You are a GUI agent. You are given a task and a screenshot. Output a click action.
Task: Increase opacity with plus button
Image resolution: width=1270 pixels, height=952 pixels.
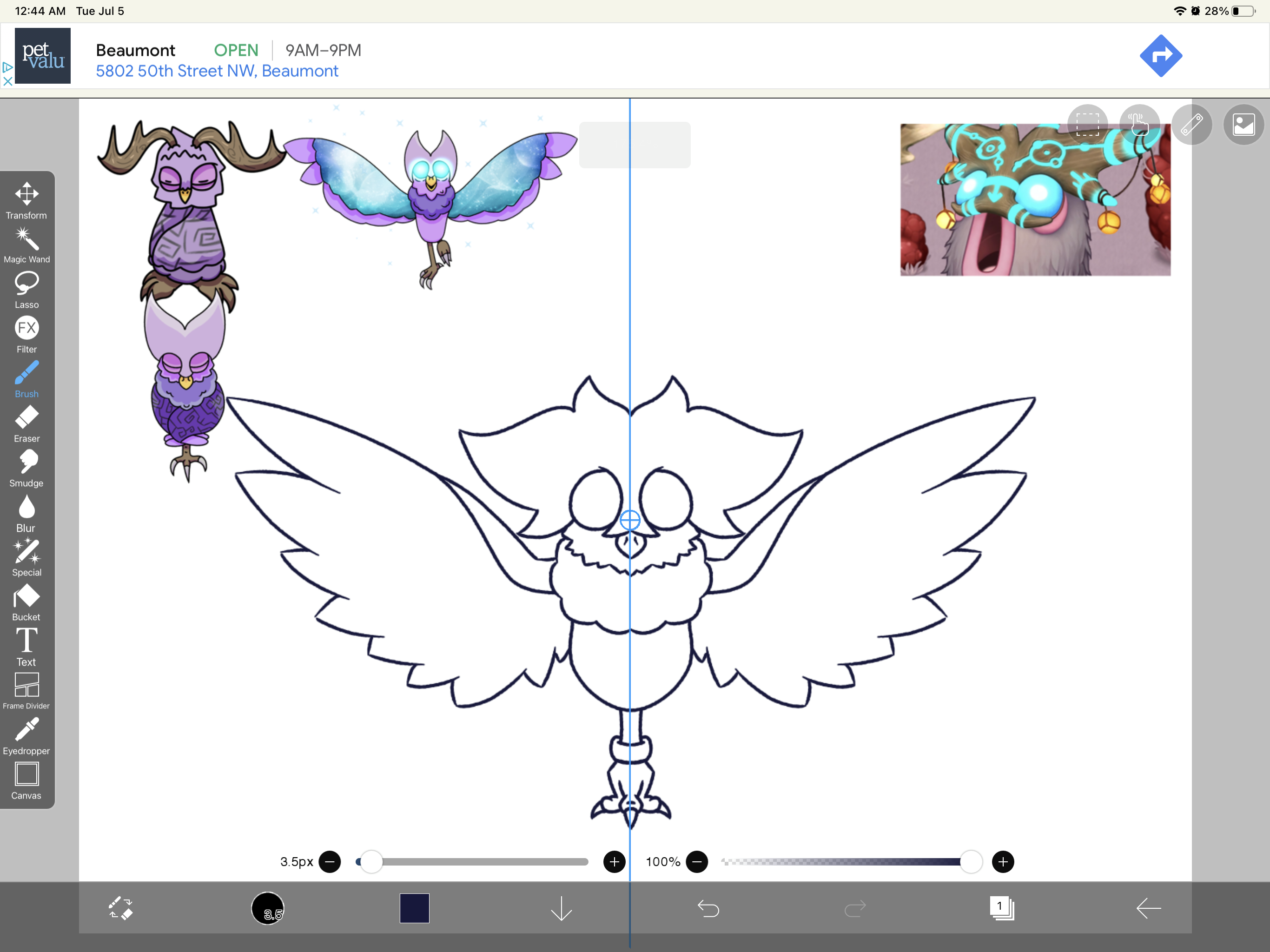tap(1003, 861)
